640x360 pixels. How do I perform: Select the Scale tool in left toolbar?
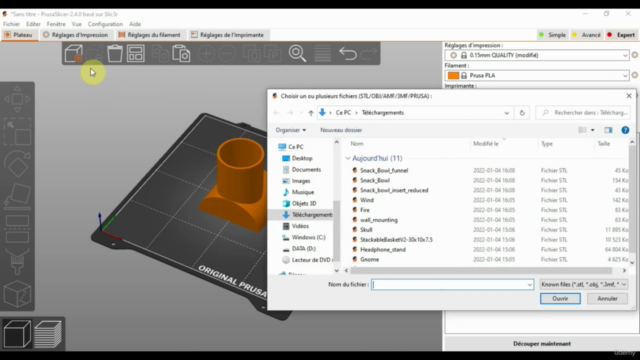(17, 132)
